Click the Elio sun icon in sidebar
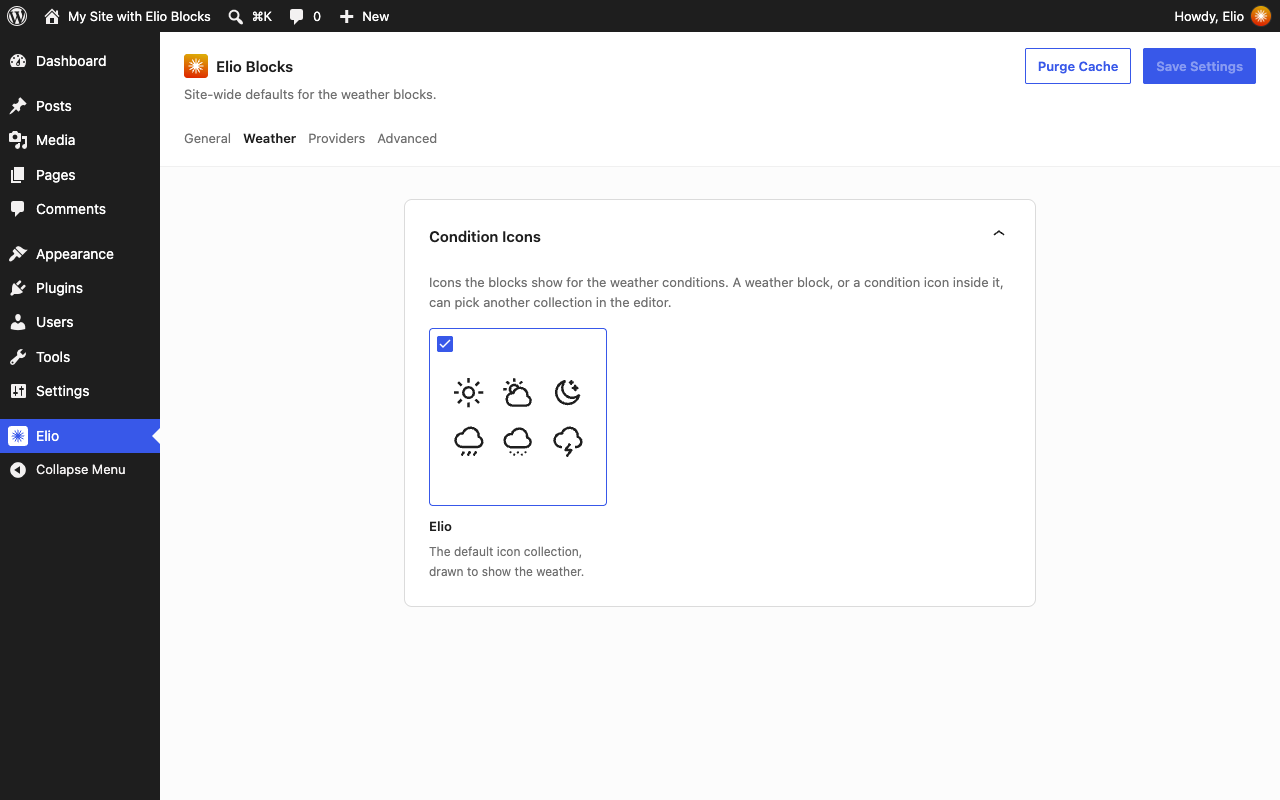The width and height of the screenshot is (1280, 800). click(18, 436)
